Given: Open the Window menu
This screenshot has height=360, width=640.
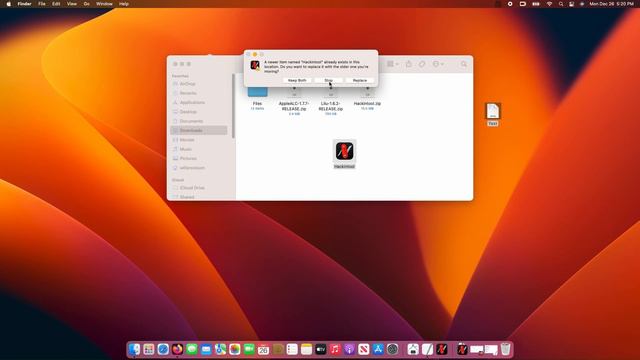Looking at the screenshot, I should click(x=104, y=4).
